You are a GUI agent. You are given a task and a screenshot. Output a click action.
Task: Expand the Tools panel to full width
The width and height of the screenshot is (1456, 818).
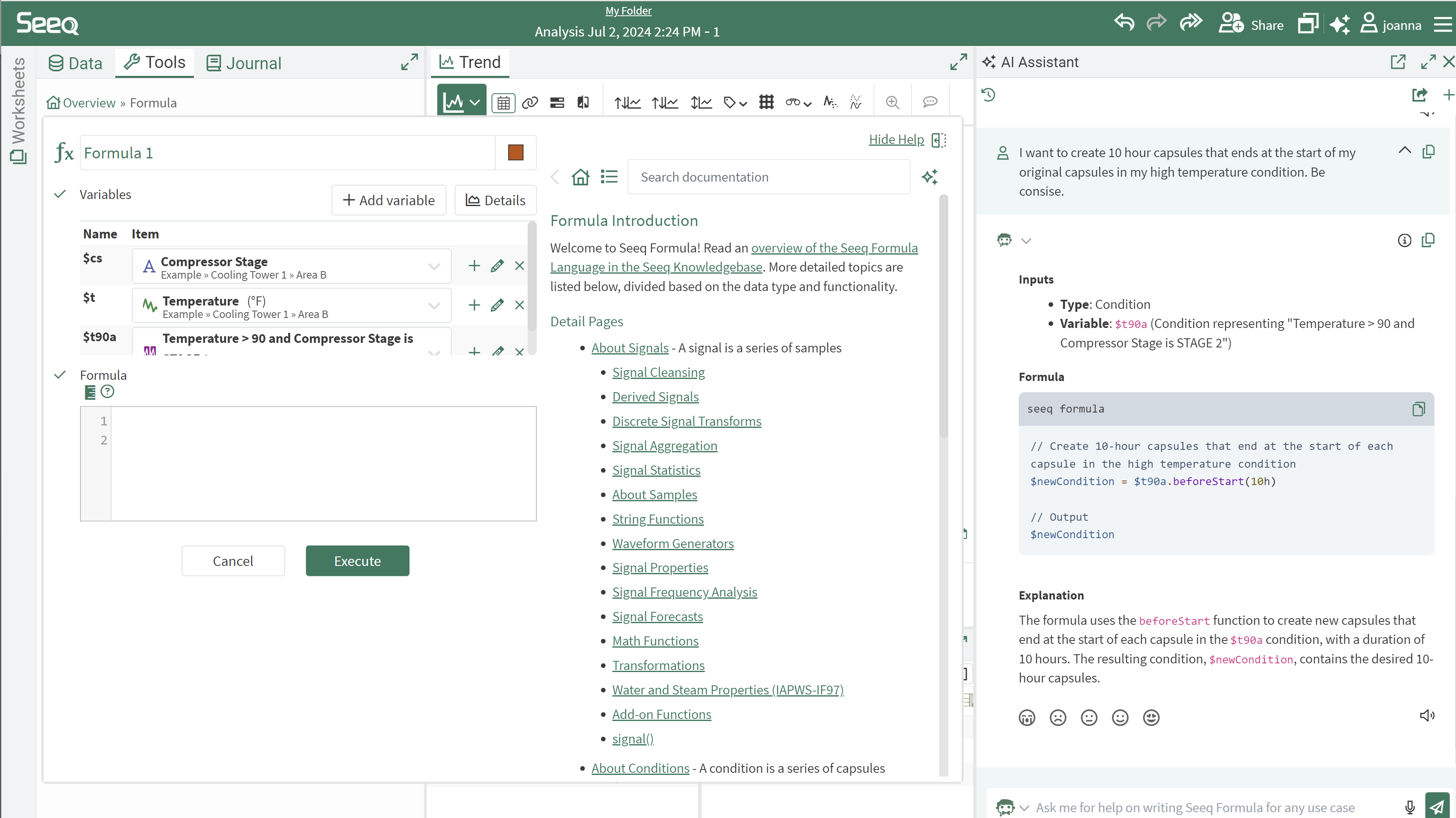point(409,62)
